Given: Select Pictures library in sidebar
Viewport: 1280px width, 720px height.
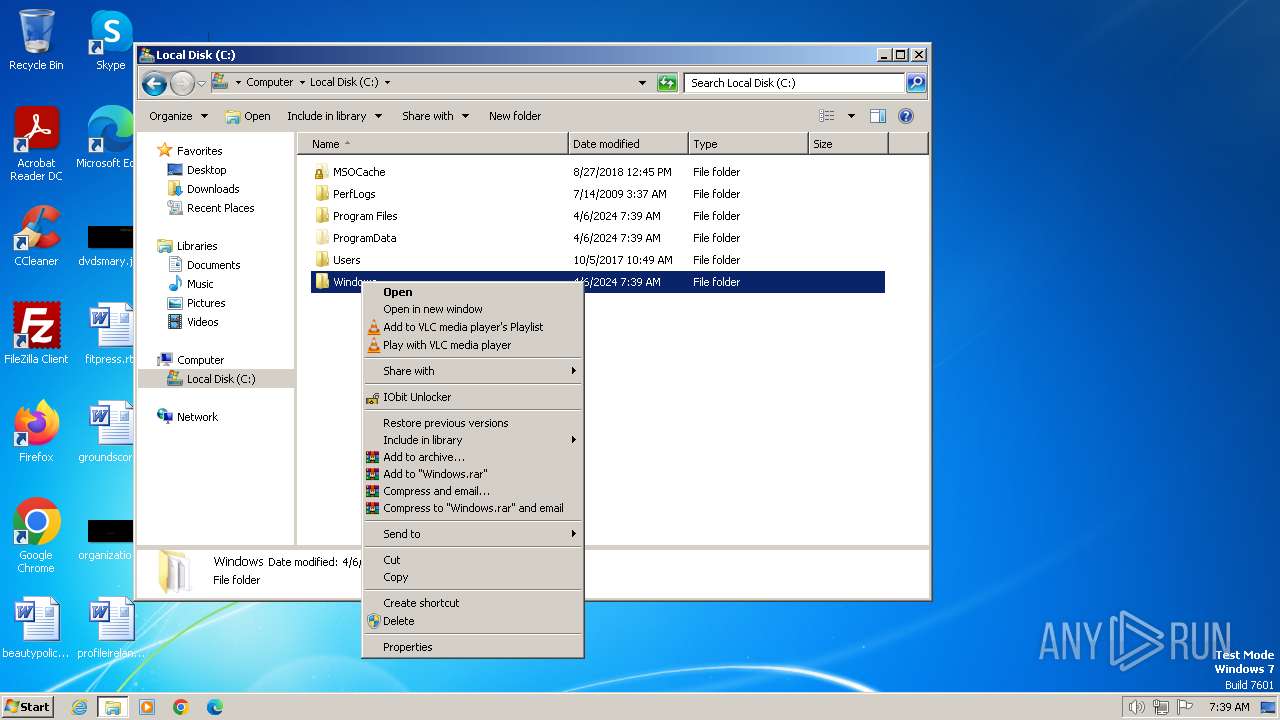Looking at the screenshot, I should click(206, 303).
